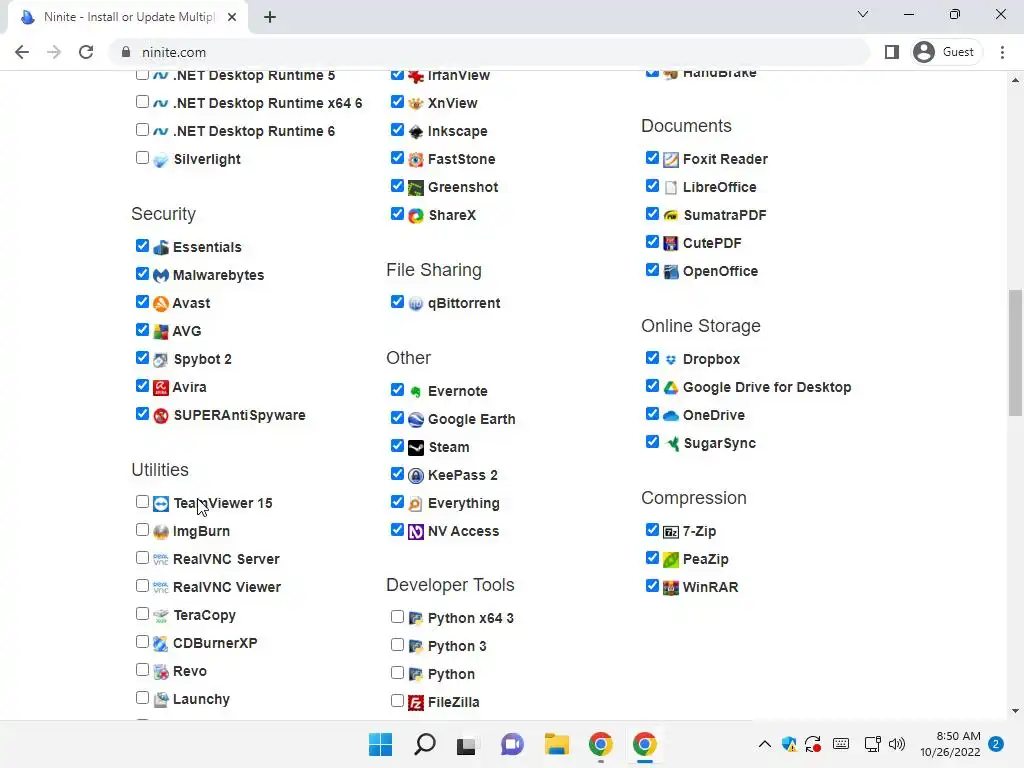Open Windows taskbar search

click(424, 744)
